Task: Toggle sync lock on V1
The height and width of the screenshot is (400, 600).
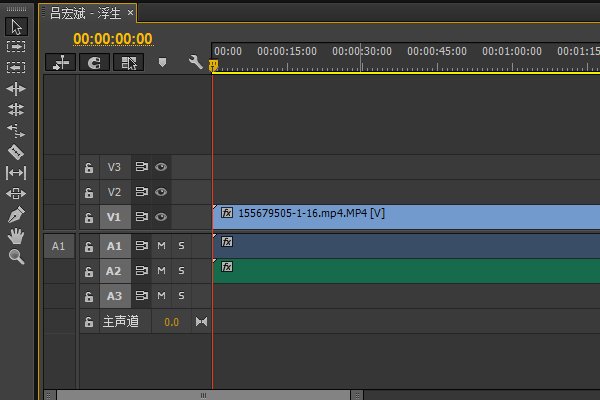Action: (x=142, y=217)
